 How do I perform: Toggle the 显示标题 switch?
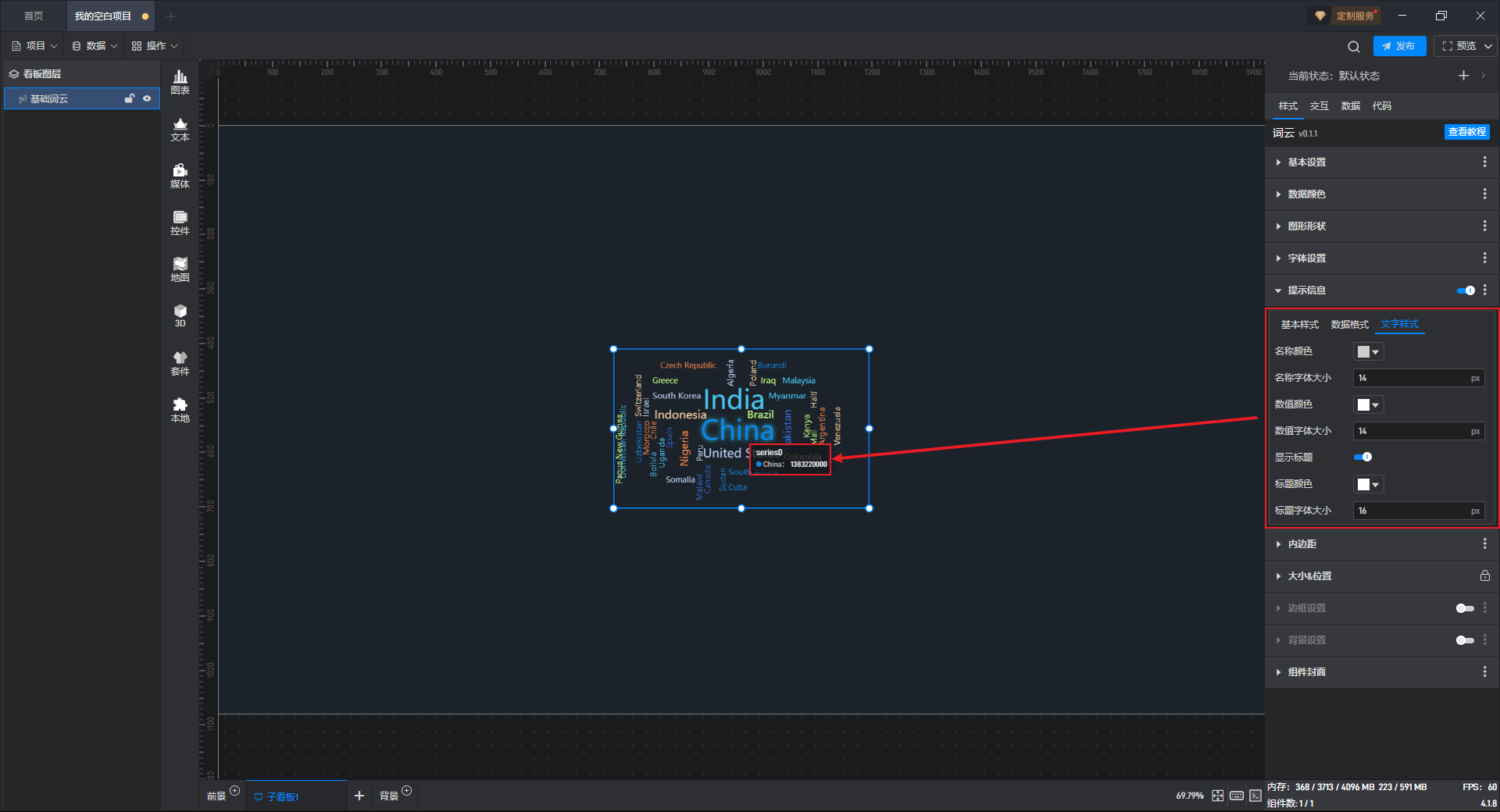click(1362, 458)
